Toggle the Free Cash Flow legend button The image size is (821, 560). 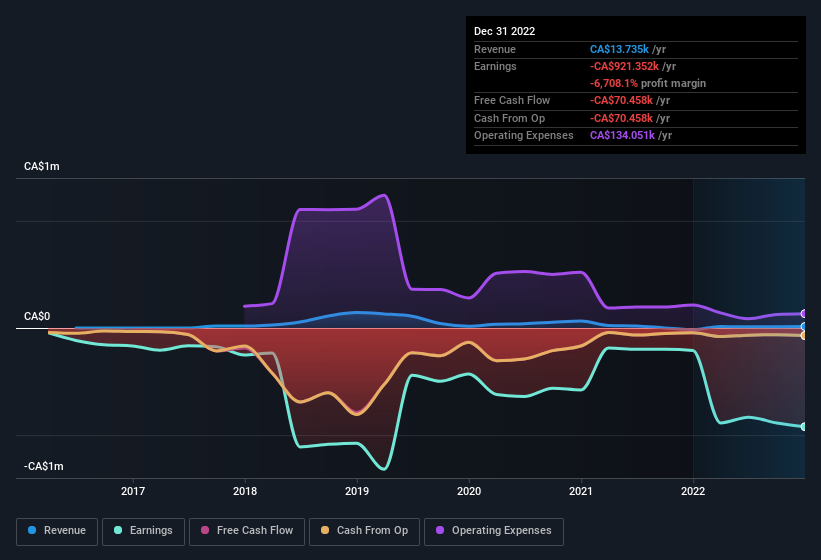(247, 531)
